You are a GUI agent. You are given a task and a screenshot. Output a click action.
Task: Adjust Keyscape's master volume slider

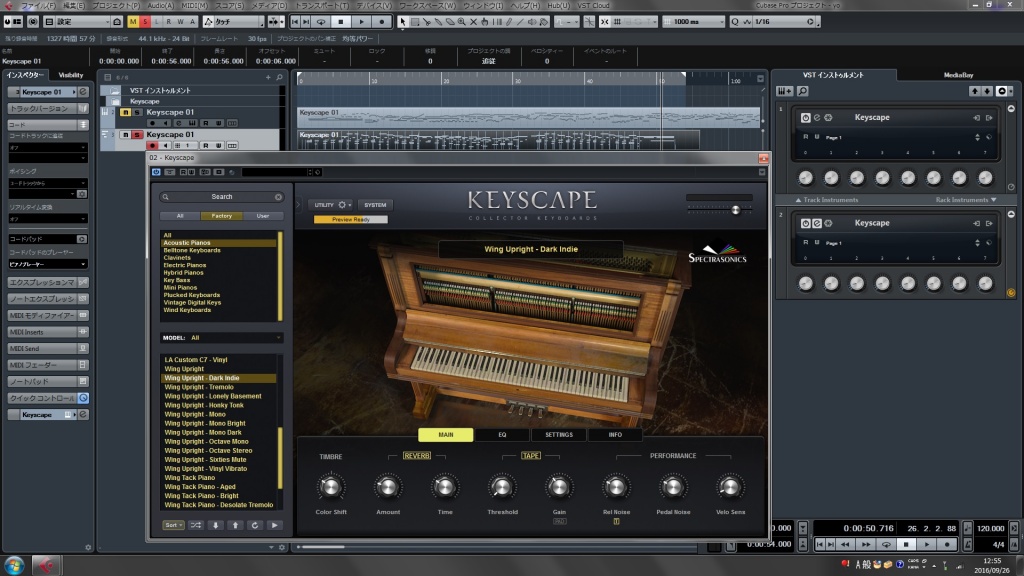735,209
